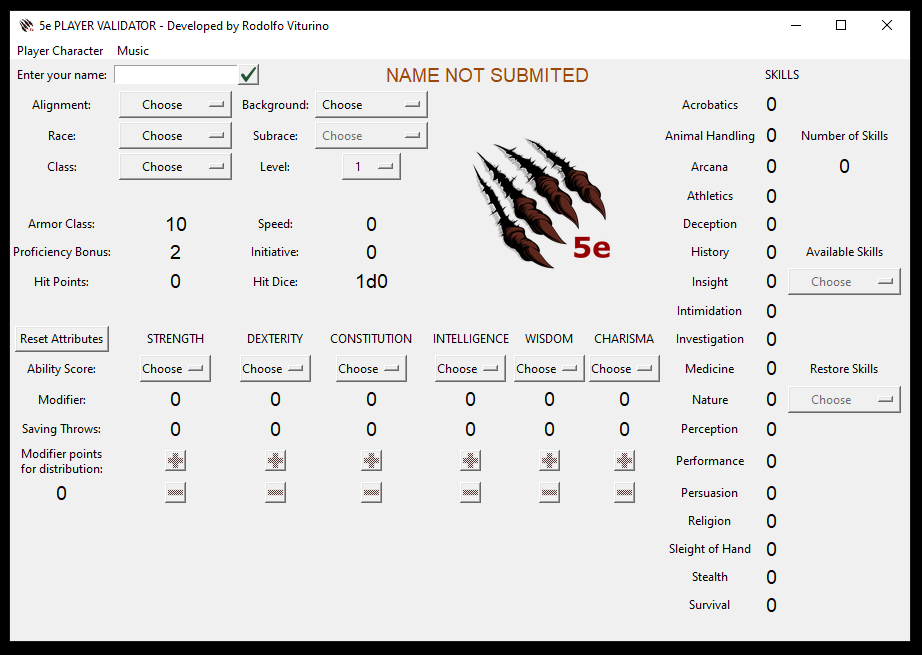Click the Reset Attributes button
The width and height of the screenshot is (922, 655).
62,339
